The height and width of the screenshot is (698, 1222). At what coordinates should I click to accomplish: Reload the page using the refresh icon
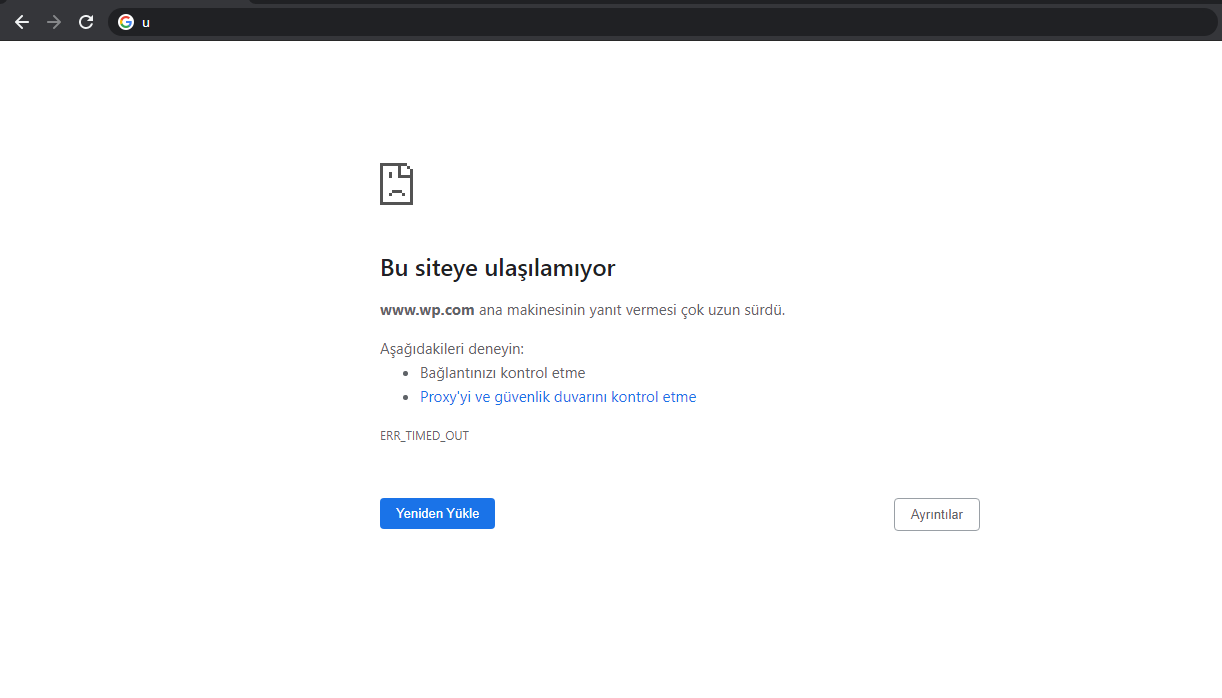86,22
